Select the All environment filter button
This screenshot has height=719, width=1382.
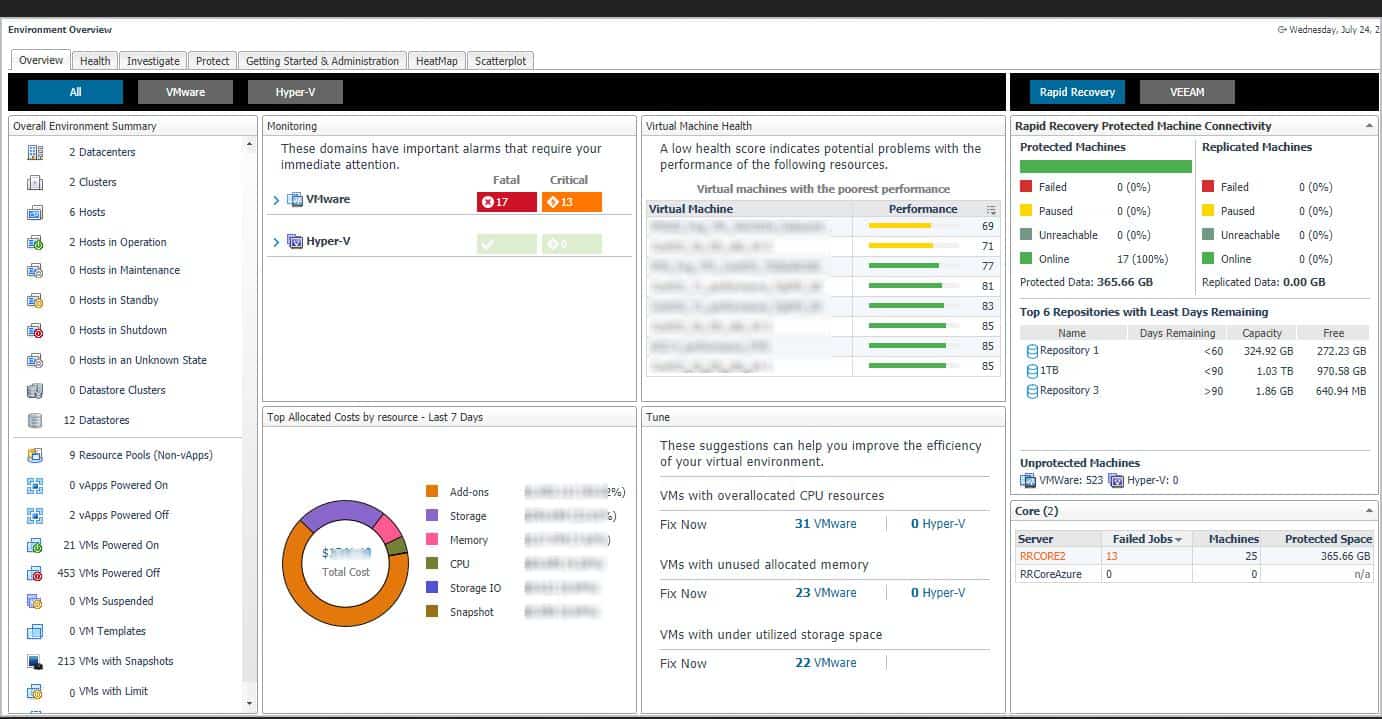point(75,92)
